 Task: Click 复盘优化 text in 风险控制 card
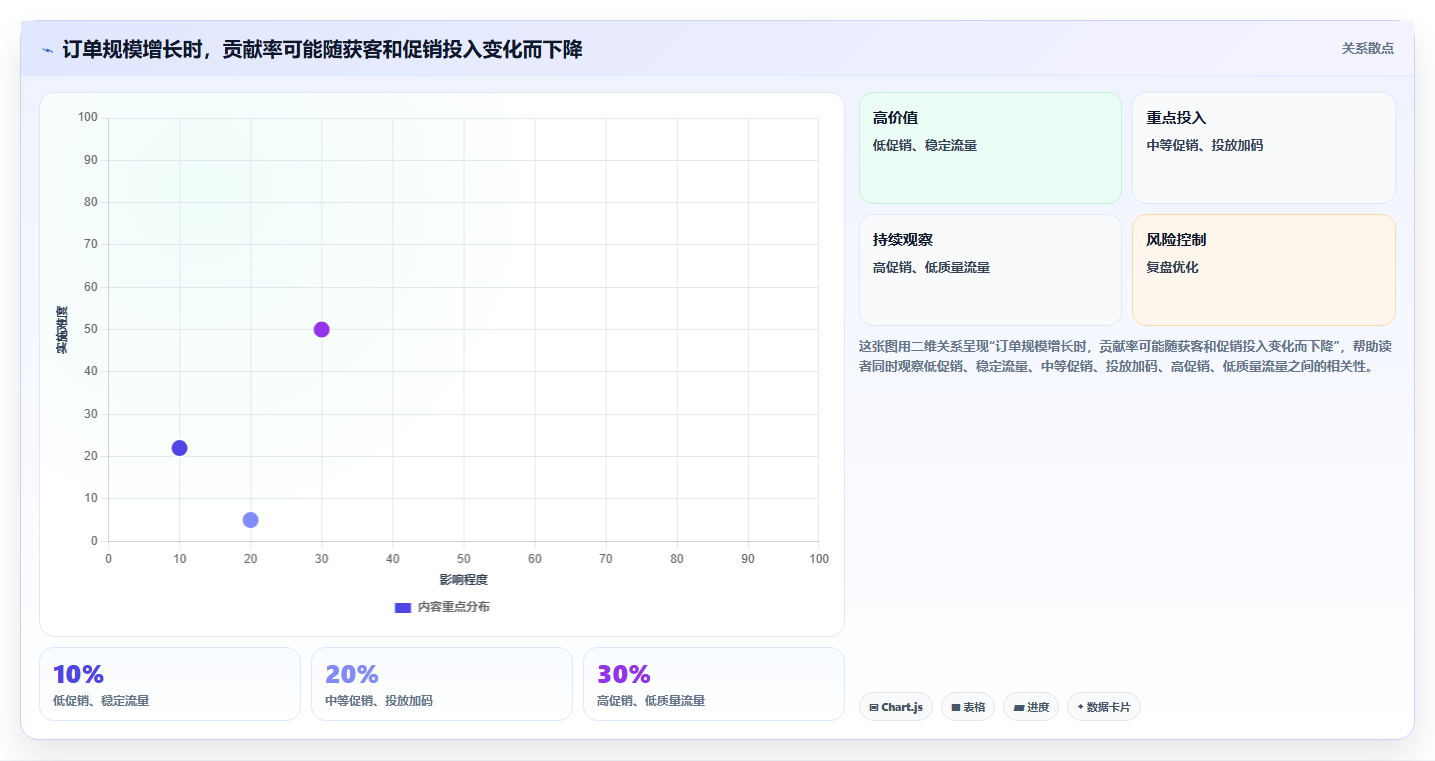click(x=1172, y=267)
